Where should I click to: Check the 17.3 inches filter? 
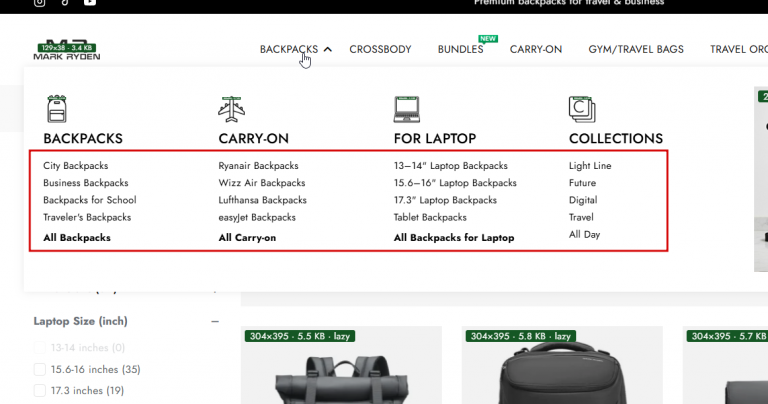(x=40, y=390)
